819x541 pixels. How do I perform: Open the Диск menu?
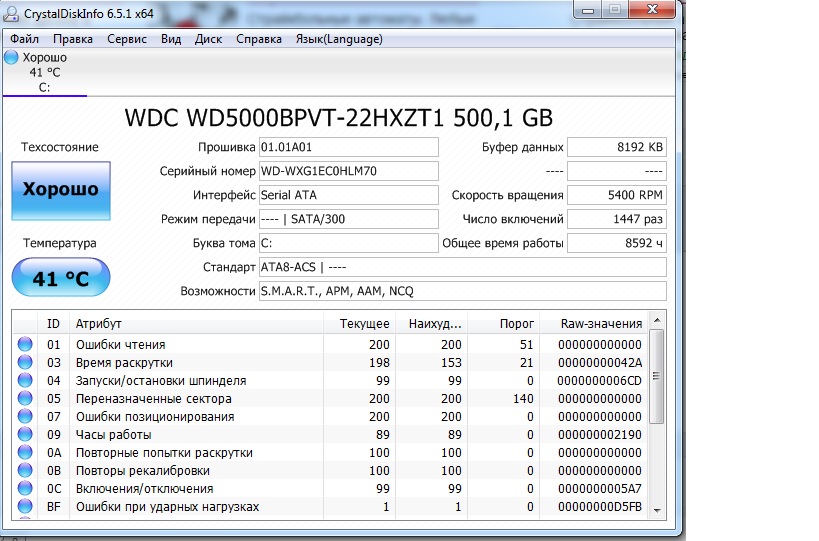coord(208,39)
